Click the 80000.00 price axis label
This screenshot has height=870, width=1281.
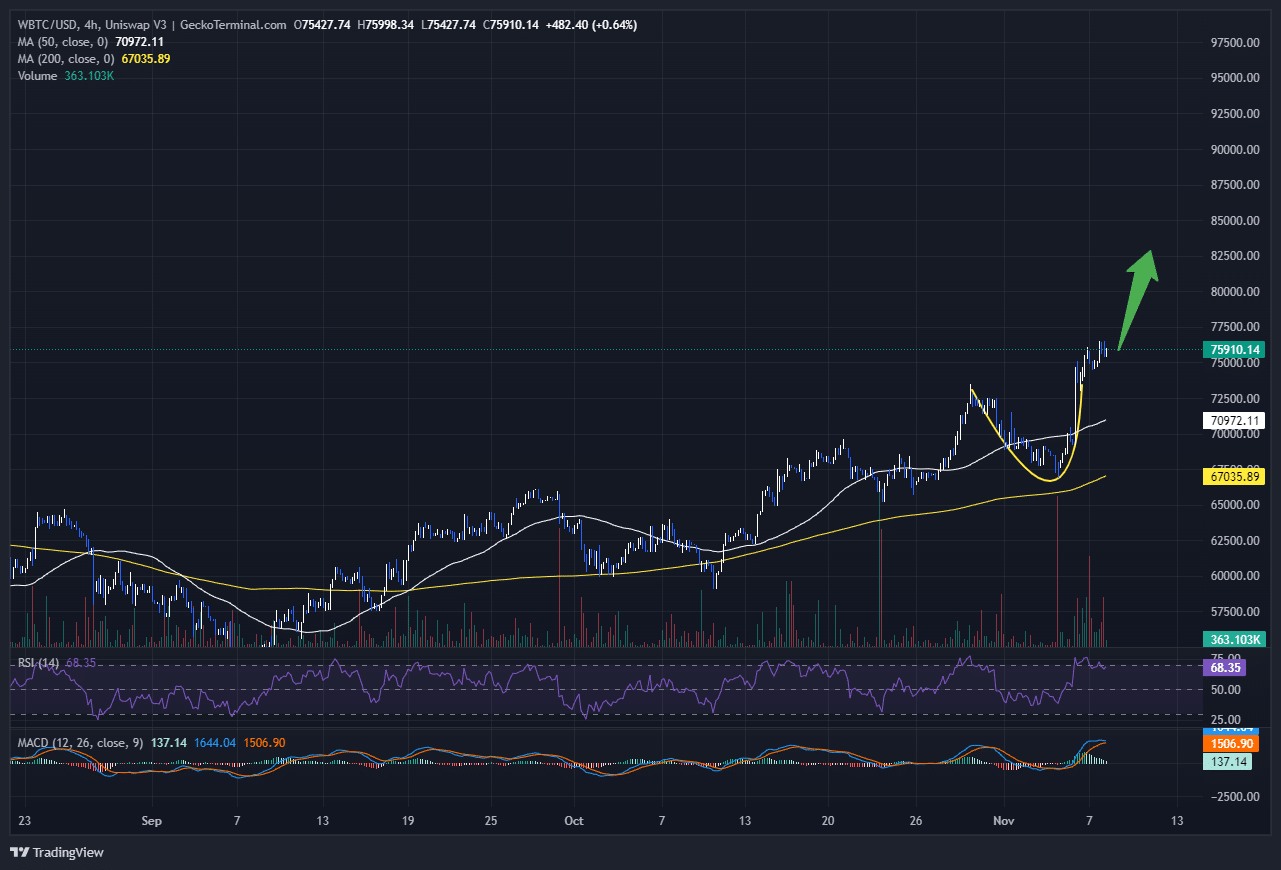pos(1234,292)
